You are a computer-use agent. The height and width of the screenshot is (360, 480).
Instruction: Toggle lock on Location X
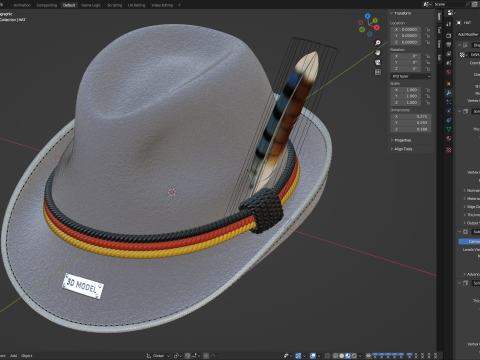pyautogui.click(x=428, y=29)
